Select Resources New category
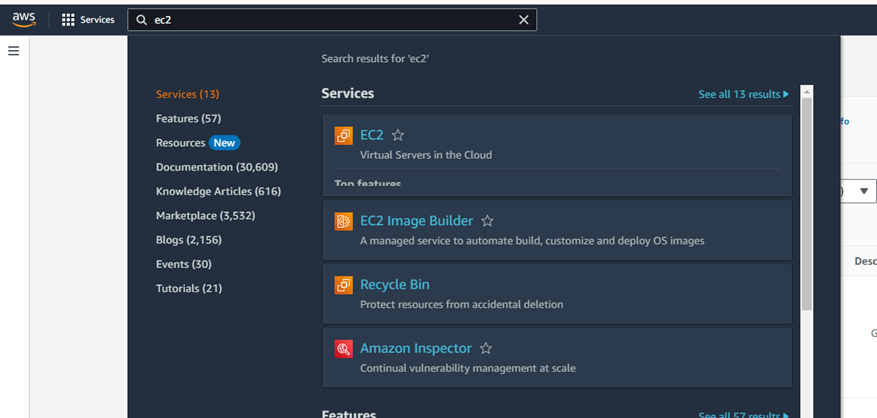Screen dimensions: 877x418 198,143
